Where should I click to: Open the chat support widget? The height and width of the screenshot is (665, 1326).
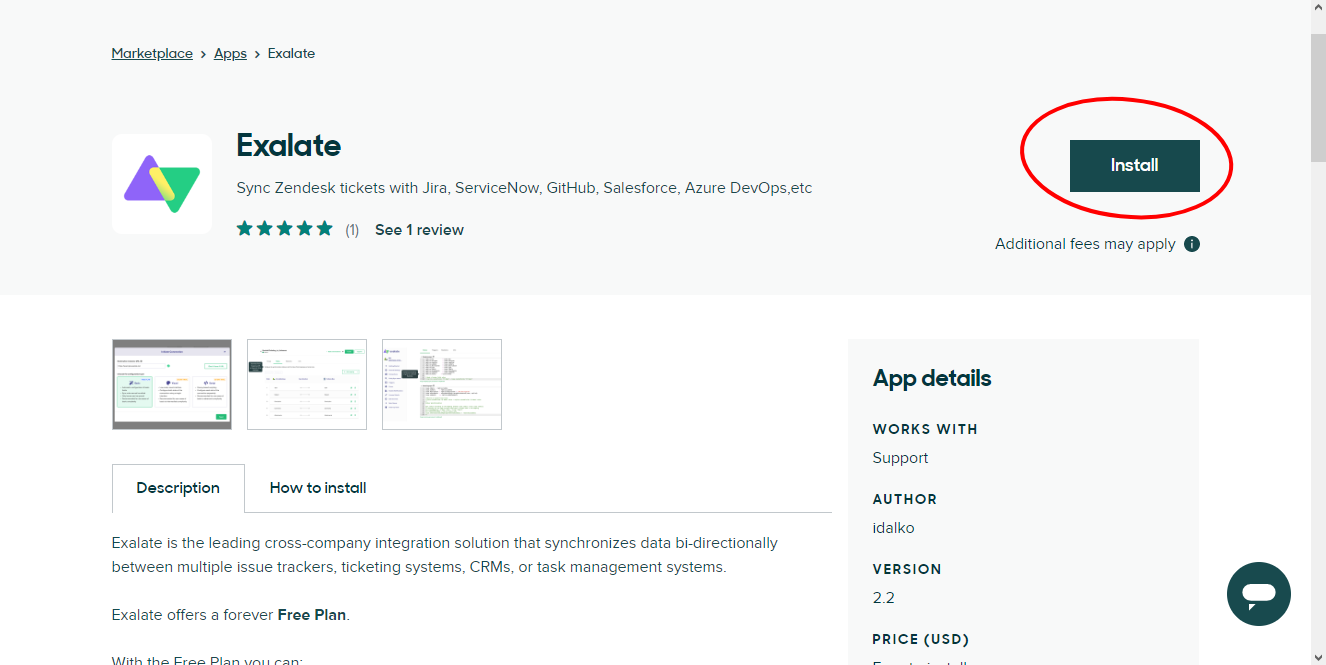(x=1259, y=594)
